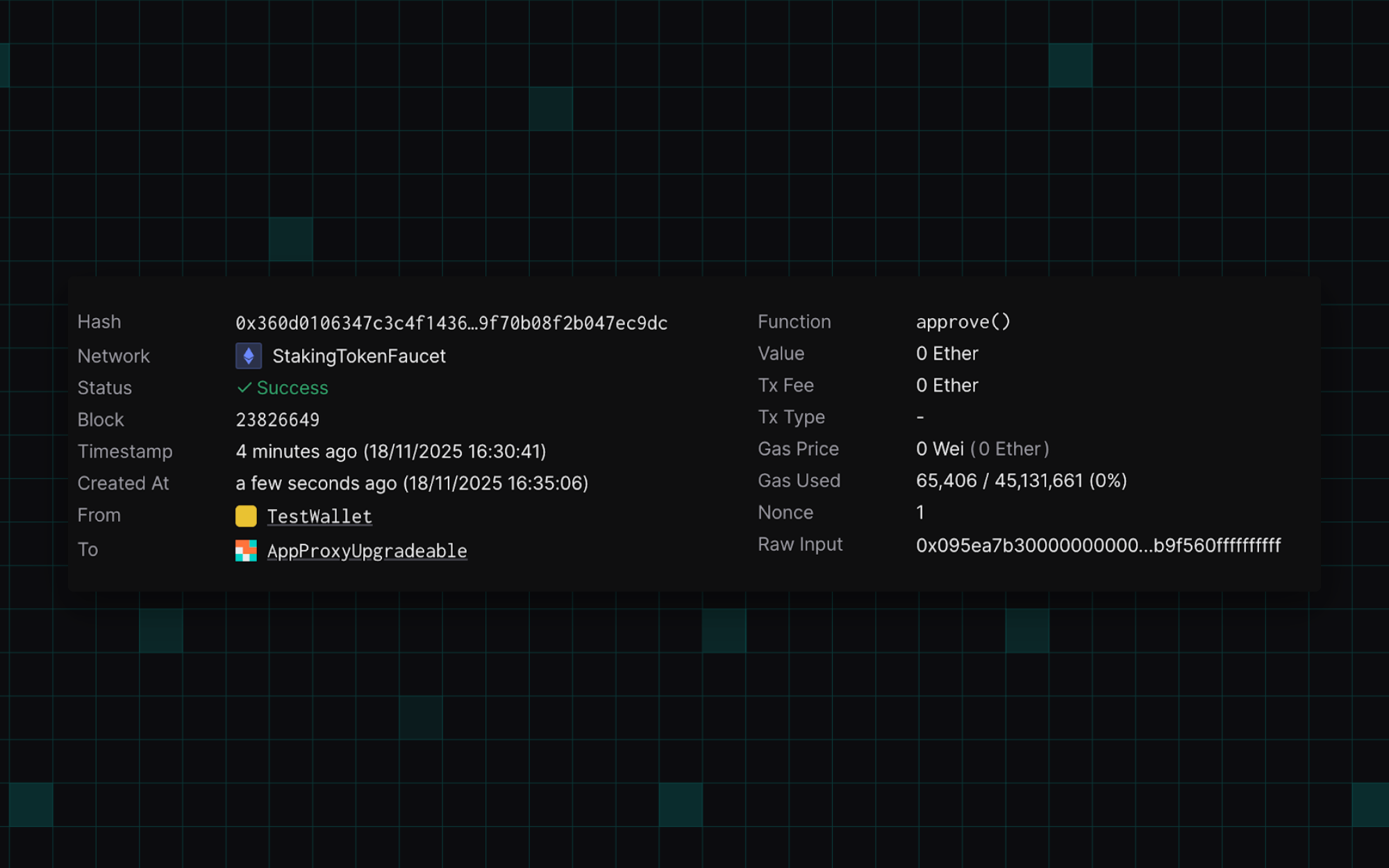The width and height of the screenshot is (1389, 868).
Task: Click the Created At value
Action: (411, 483)
